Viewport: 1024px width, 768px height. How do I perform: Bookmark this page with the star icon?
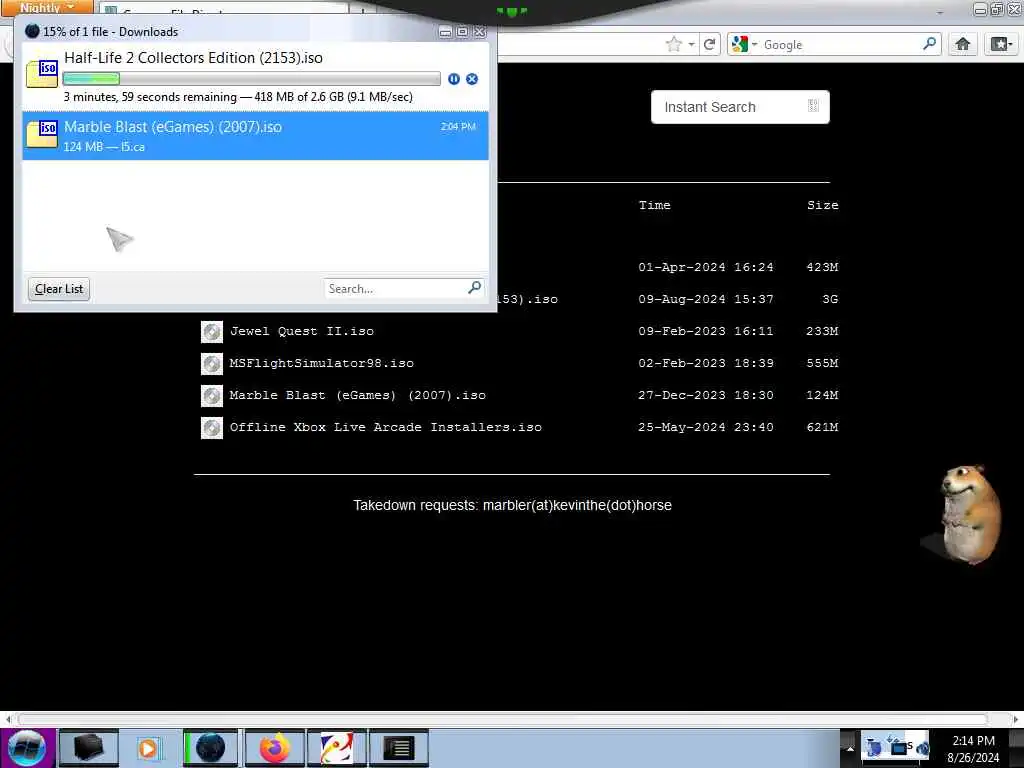[673, 44]
